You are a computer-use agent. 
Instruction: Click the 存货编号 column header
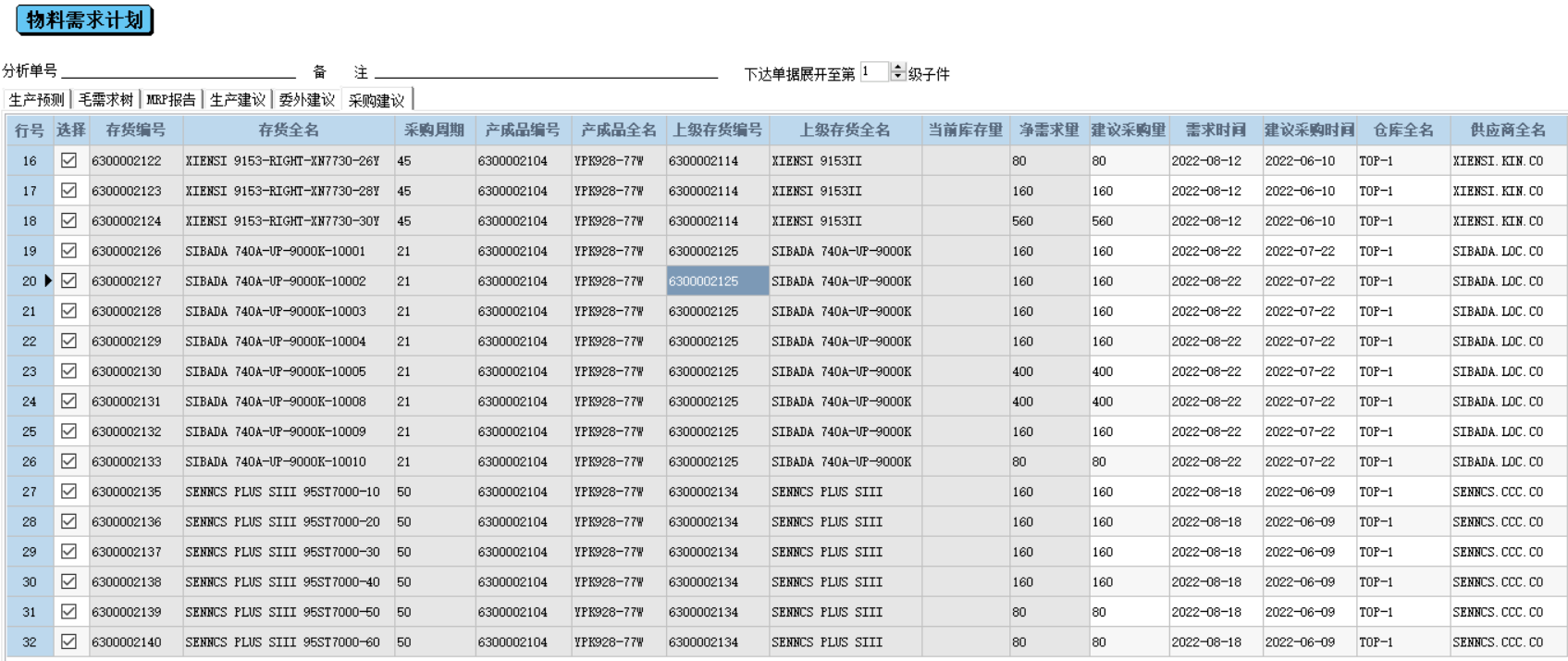[x=136, y=131]
